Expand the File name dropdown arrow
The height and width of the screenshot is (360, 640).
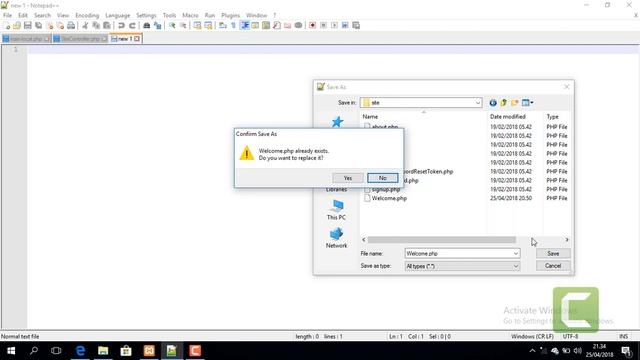click(516, 253)
